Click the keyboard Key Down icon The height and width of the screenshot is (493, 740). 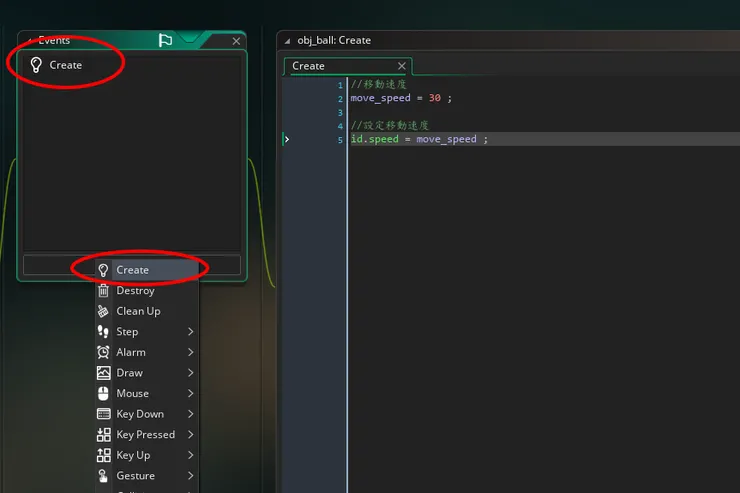point(103,414)
